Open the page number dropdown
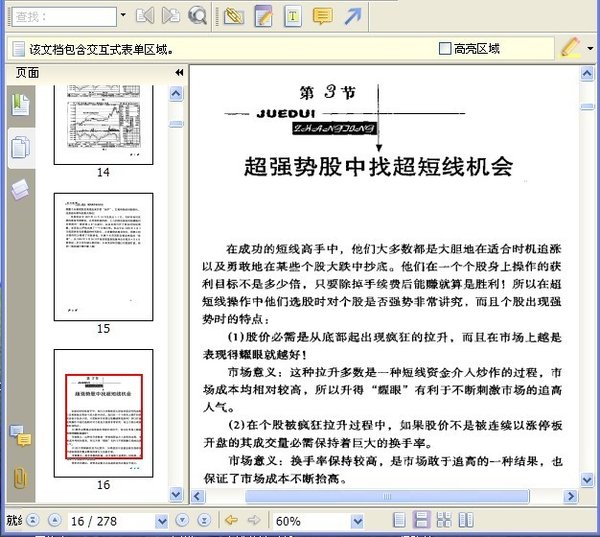The width and height of the screenshot is (600, 537). [x=162, y=521]
